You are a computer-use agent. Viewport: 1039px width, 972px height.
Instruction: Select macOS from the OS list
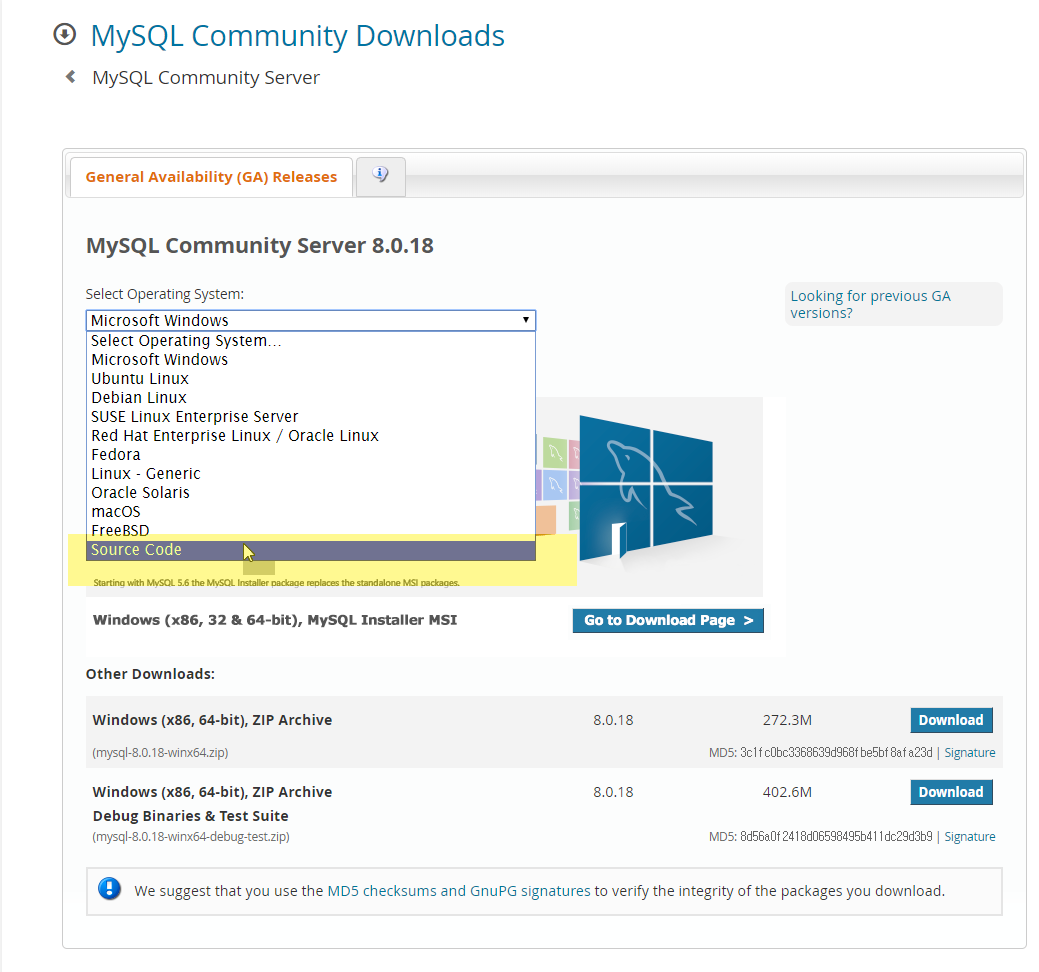[x=310, y=512]
